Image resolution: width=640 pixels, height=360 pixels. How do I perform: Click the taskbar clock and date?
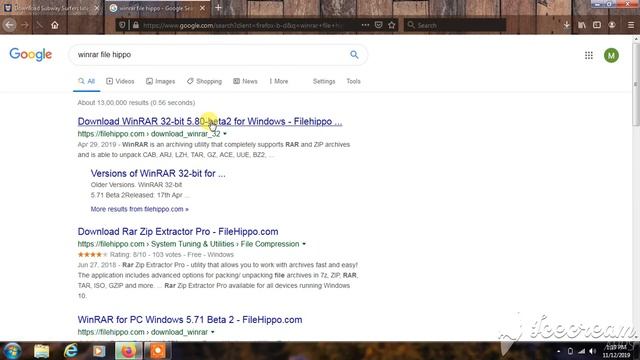coord(616,351)
